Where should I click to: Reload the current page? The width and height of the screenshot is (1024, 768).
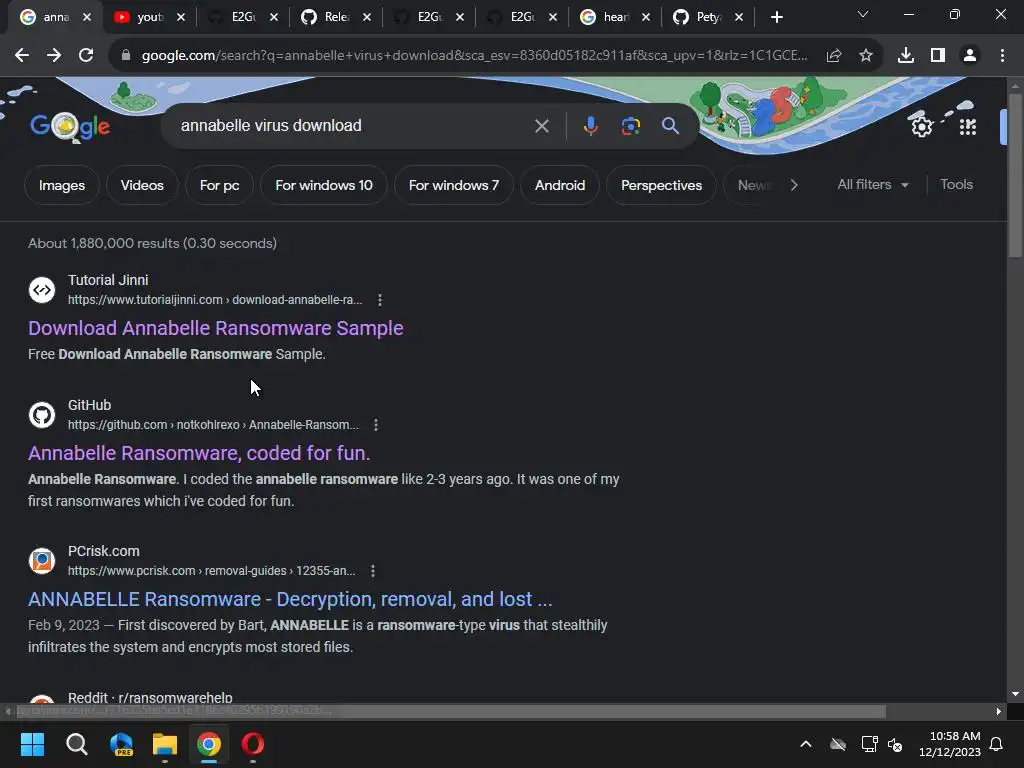(86, 56)
